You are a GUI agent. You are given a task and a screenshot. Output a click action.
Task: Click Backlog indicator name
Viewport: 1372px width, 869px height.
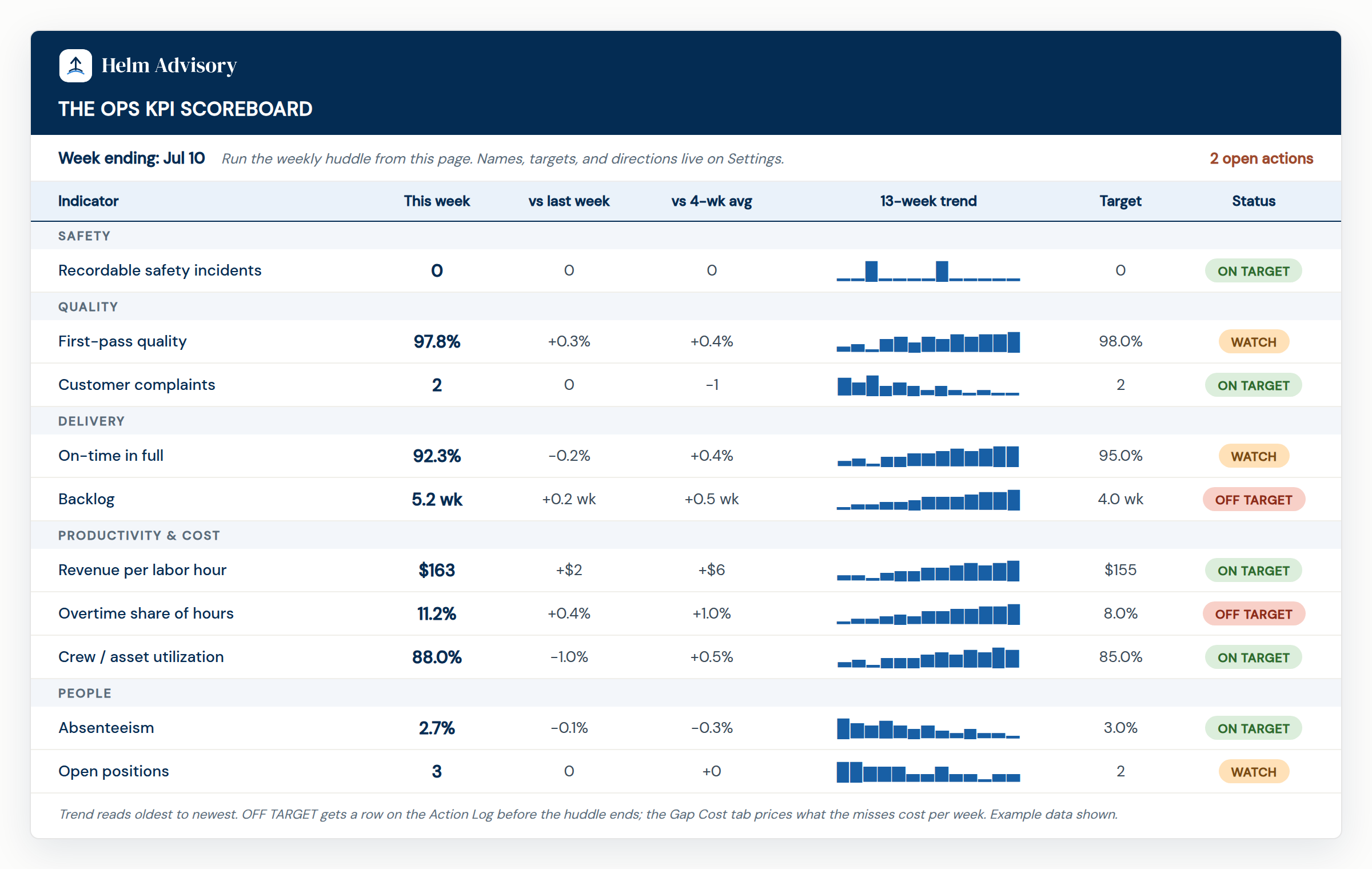click(86, 499)
